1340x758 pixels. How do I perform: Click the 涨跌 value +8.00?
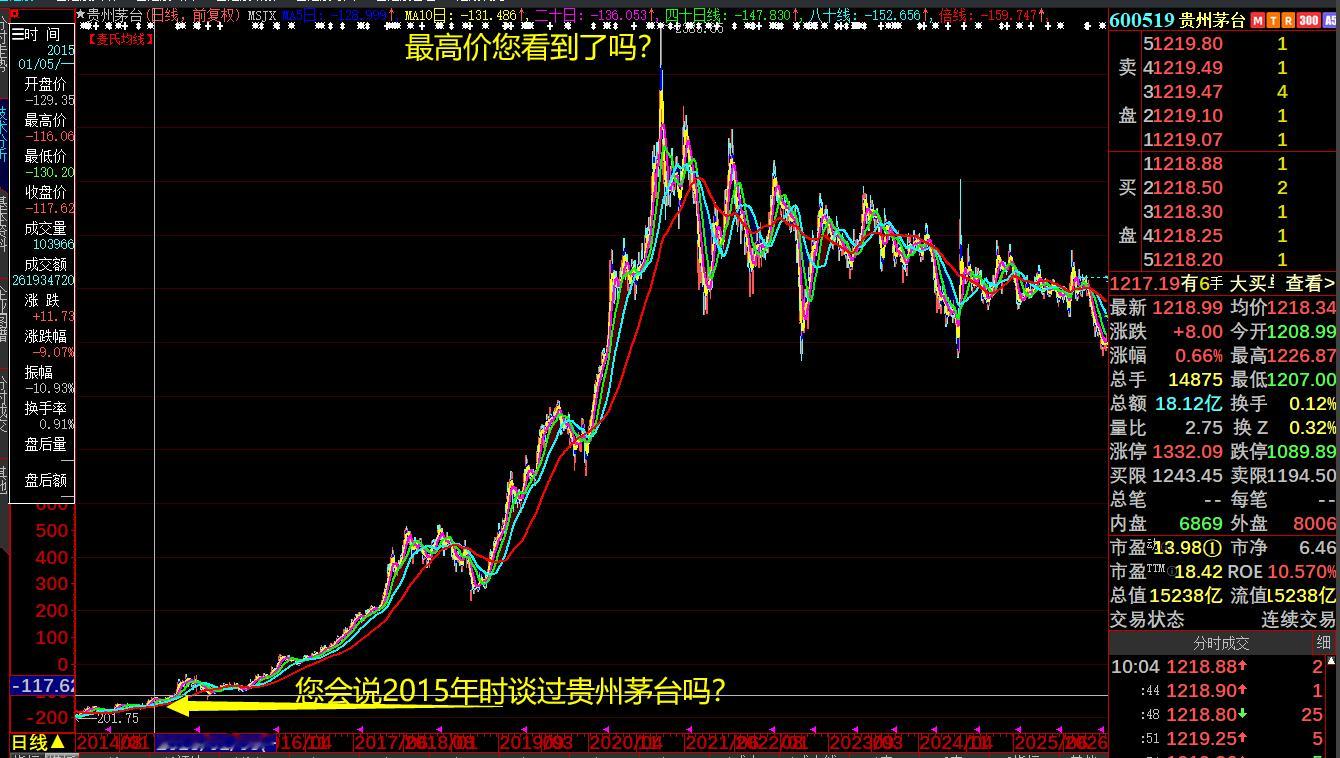[x=1198, y=332]
